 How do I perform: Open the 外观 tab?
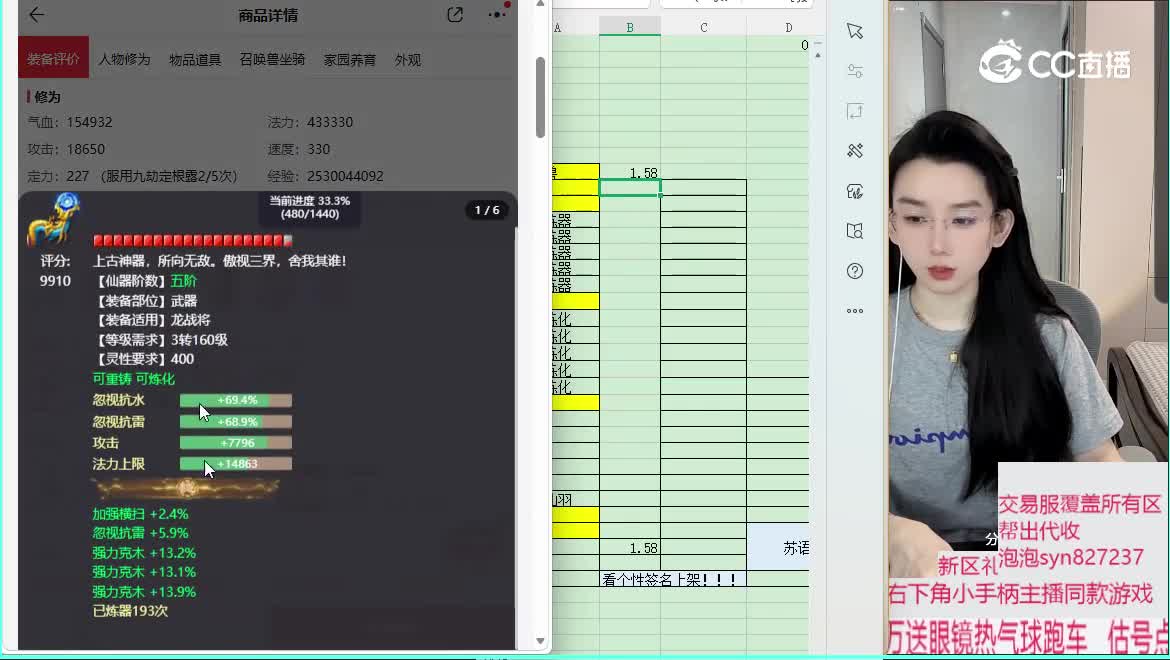407,60
